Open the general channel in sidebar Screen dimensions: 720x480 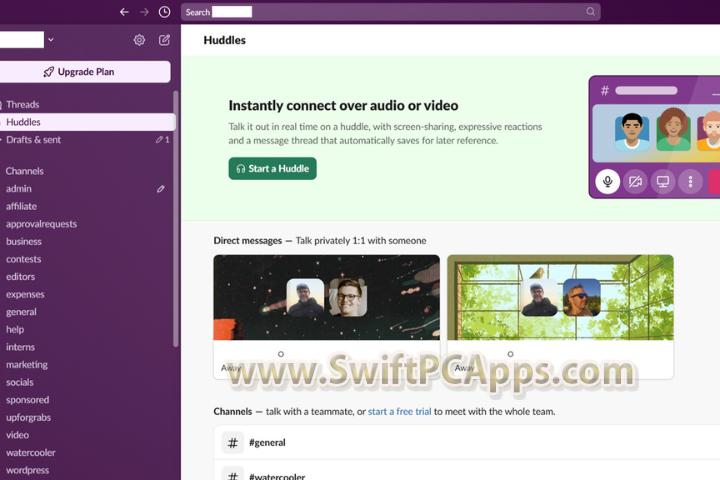[x=21, y=312]
